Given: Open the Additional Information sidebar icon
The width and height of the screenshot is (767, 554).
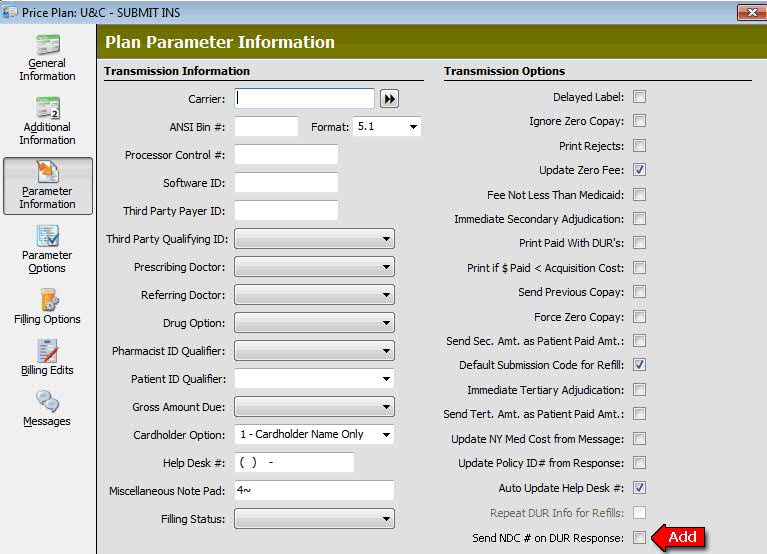Looking at the screenshot, I should pos(47,108).
